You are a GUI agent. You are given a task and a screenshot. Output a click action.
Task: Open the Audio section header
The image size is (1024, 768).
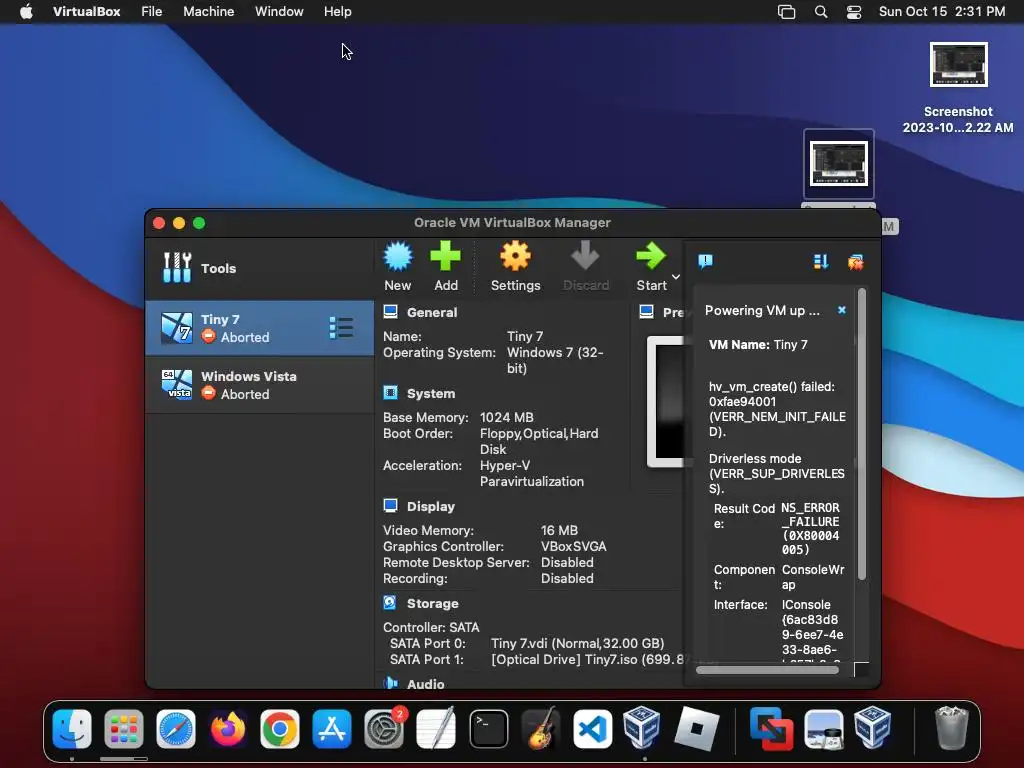tap(425, 684)
